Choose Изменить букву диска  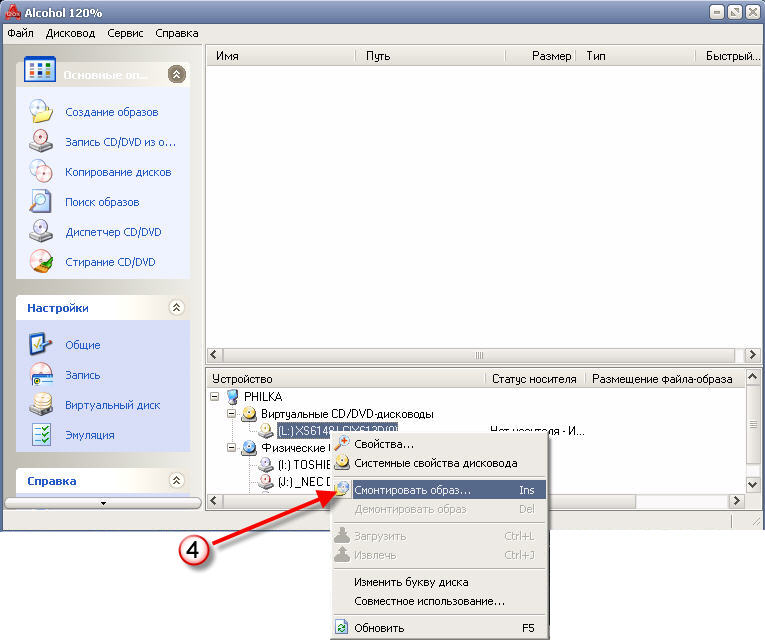coord(440,582)
